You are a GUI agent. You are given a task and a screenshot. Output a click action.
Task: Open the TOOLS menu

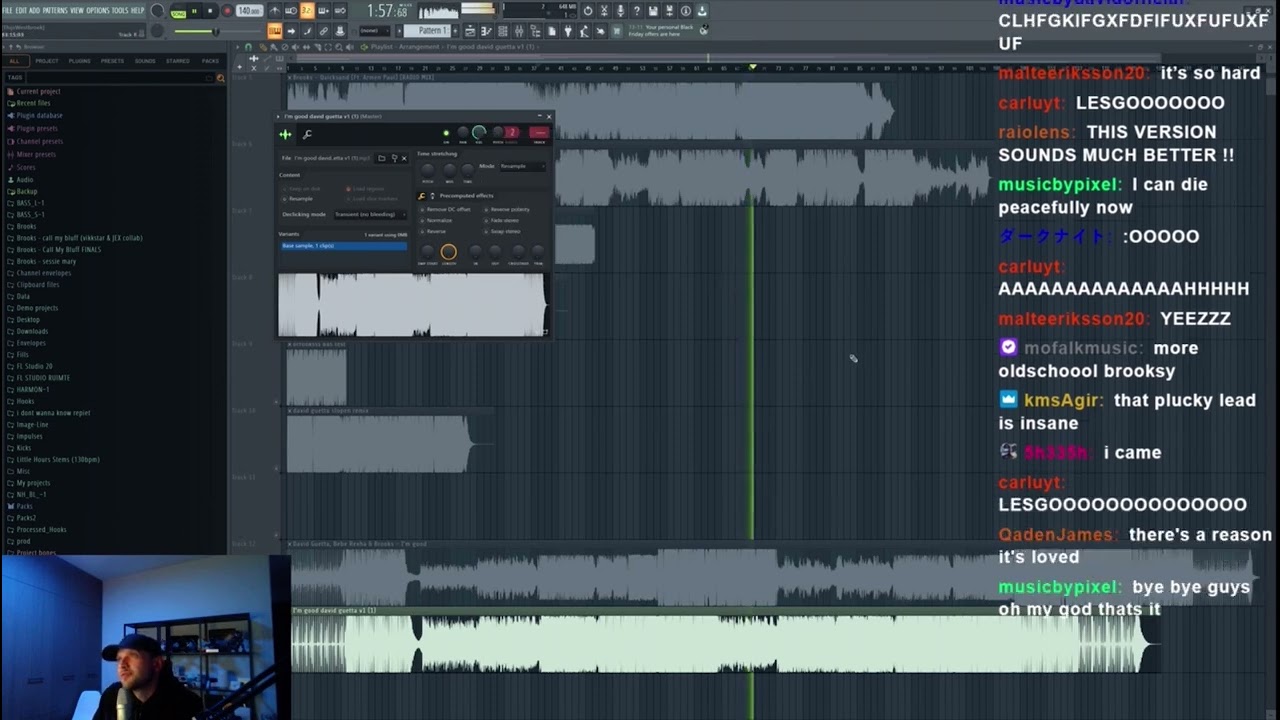click(x=120, y=10)
